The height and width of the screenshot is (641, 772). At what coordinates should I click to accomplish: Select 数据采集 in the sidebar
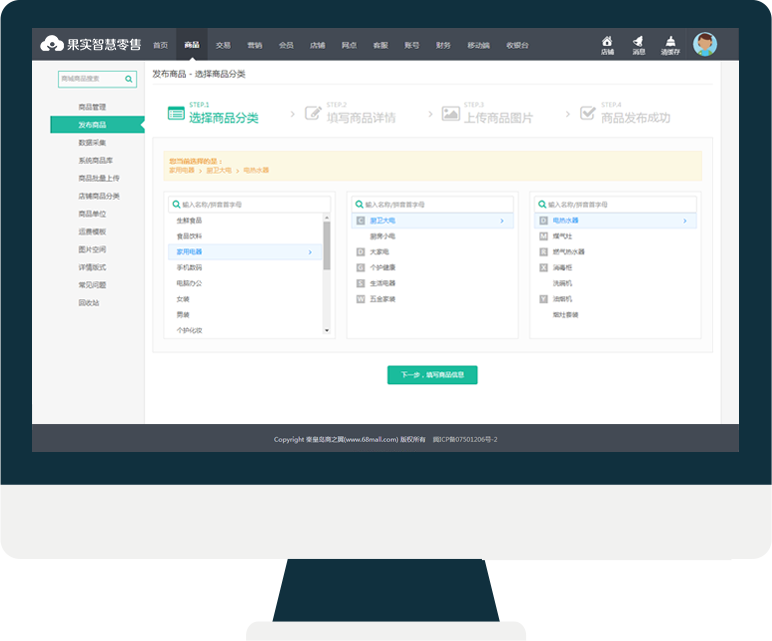(x=92, y=143)
